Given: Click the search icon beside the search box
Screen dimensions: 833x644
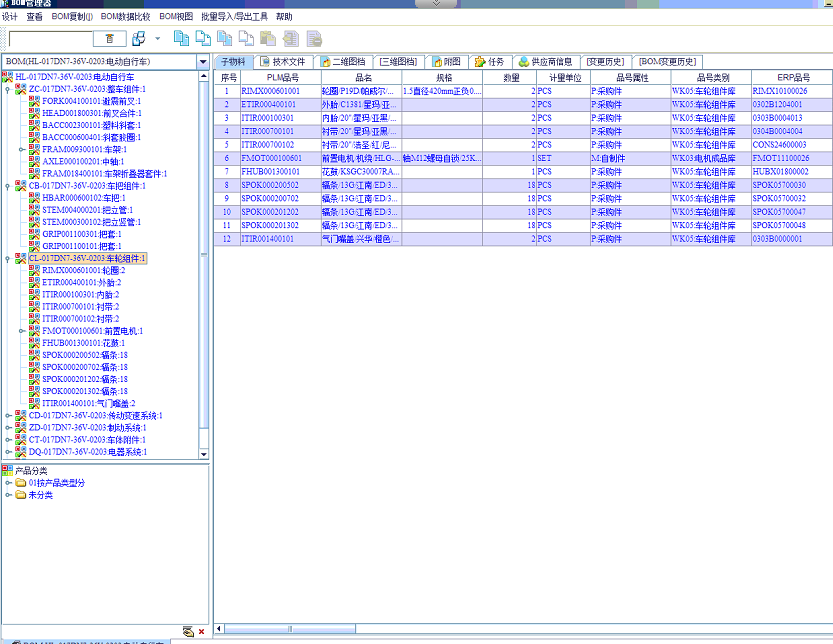Looking at the screenshot, I should pyautogui.click(x=109, y=38).
